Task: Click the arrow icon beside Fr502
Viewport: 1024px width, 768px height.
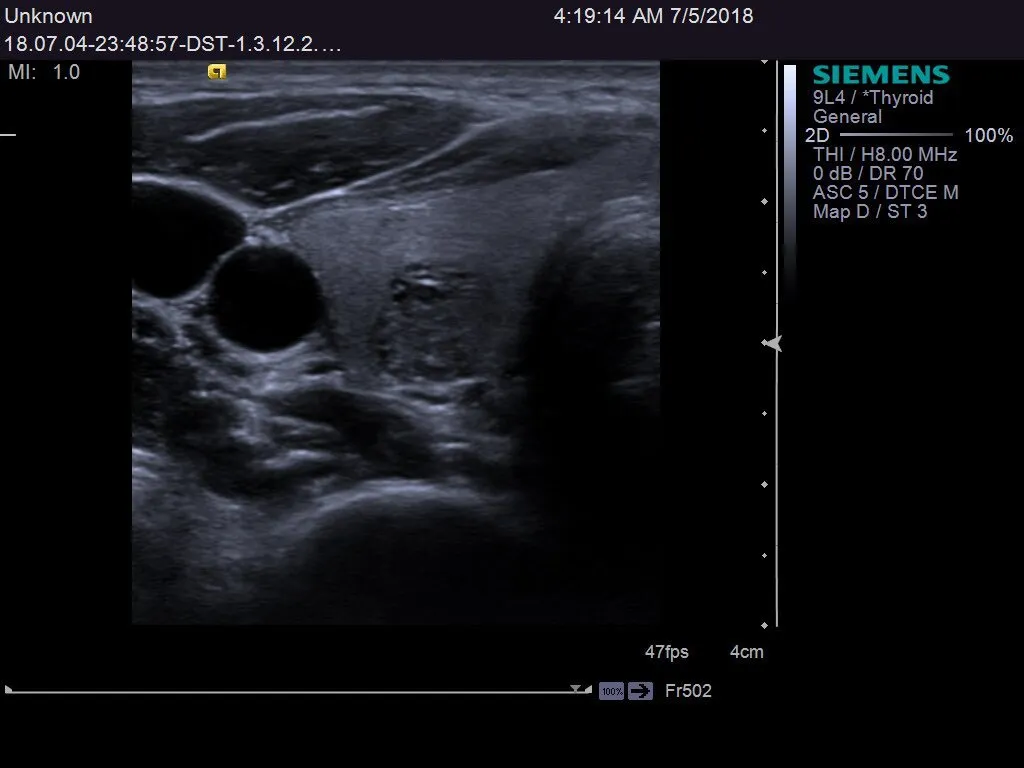Action: pyautogui.click(x=640, y=691)
